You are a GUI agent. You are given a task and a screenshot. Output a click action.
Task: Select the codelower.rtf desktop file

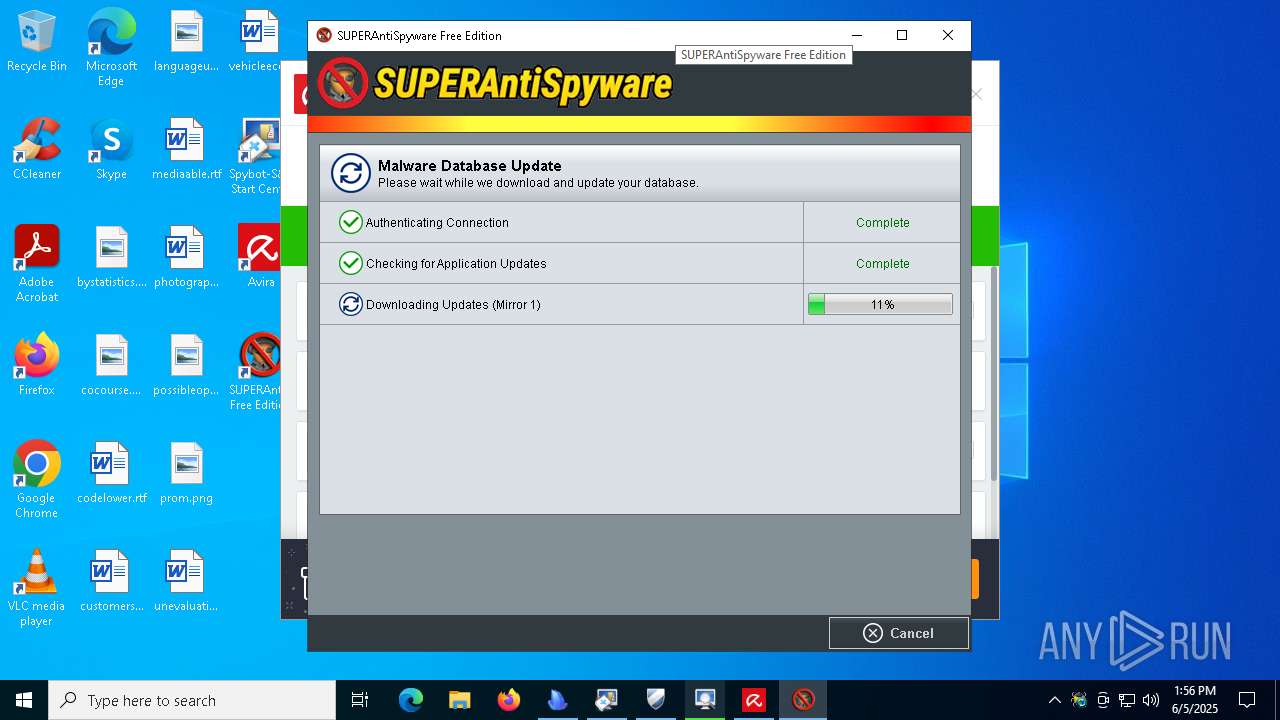pos(111,473)
